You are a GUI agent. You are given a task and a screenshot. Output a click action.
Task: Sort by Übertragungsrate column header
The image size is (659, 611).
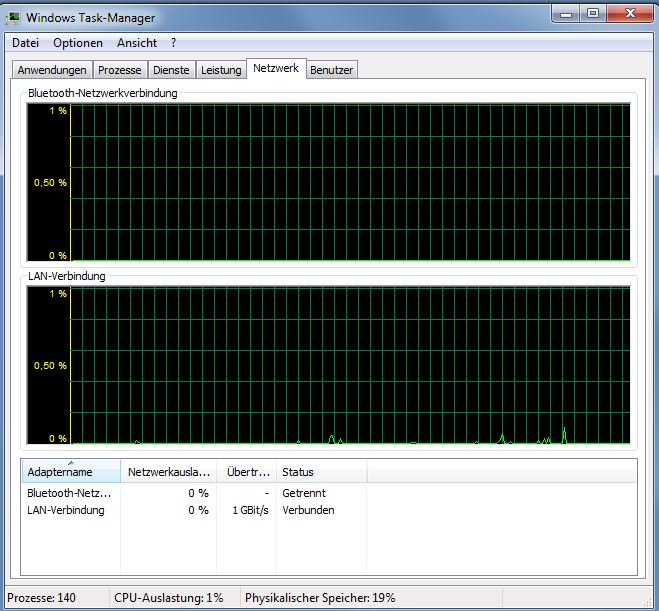click(x=247, y=471)
